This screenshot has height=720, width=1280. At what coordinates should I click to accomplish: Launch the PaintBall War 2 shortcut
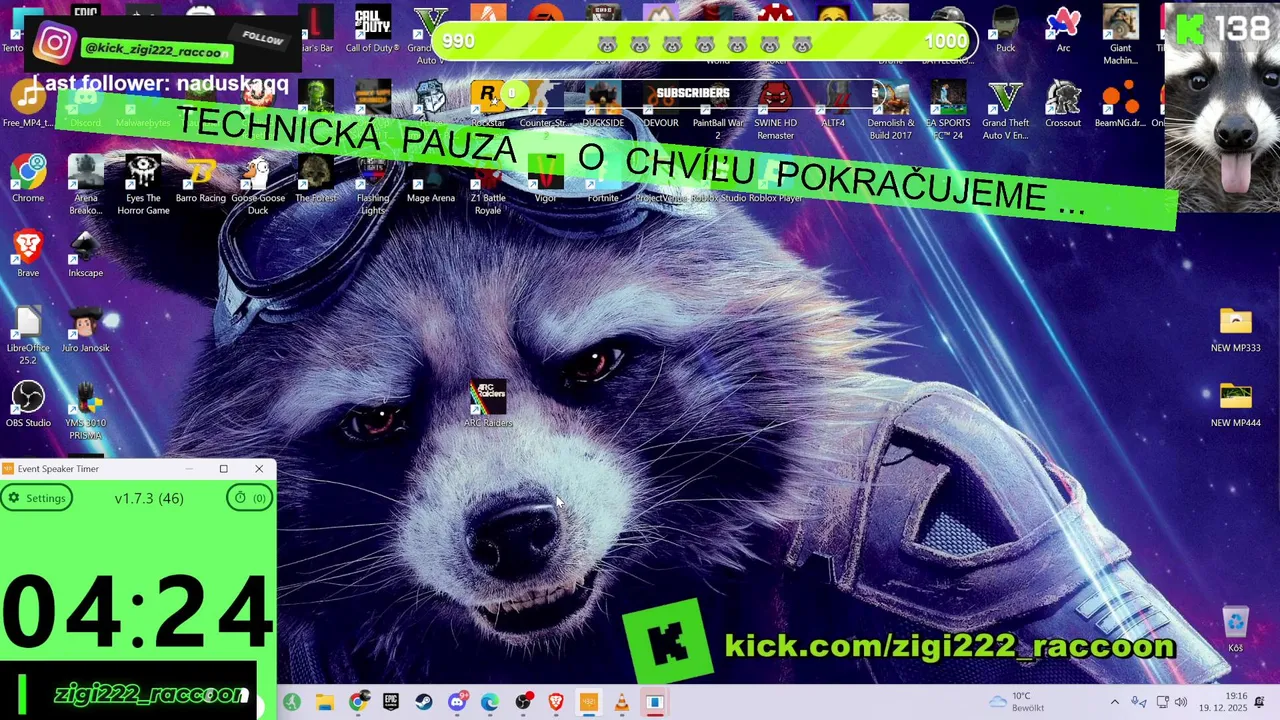click(x=718, y=109)
